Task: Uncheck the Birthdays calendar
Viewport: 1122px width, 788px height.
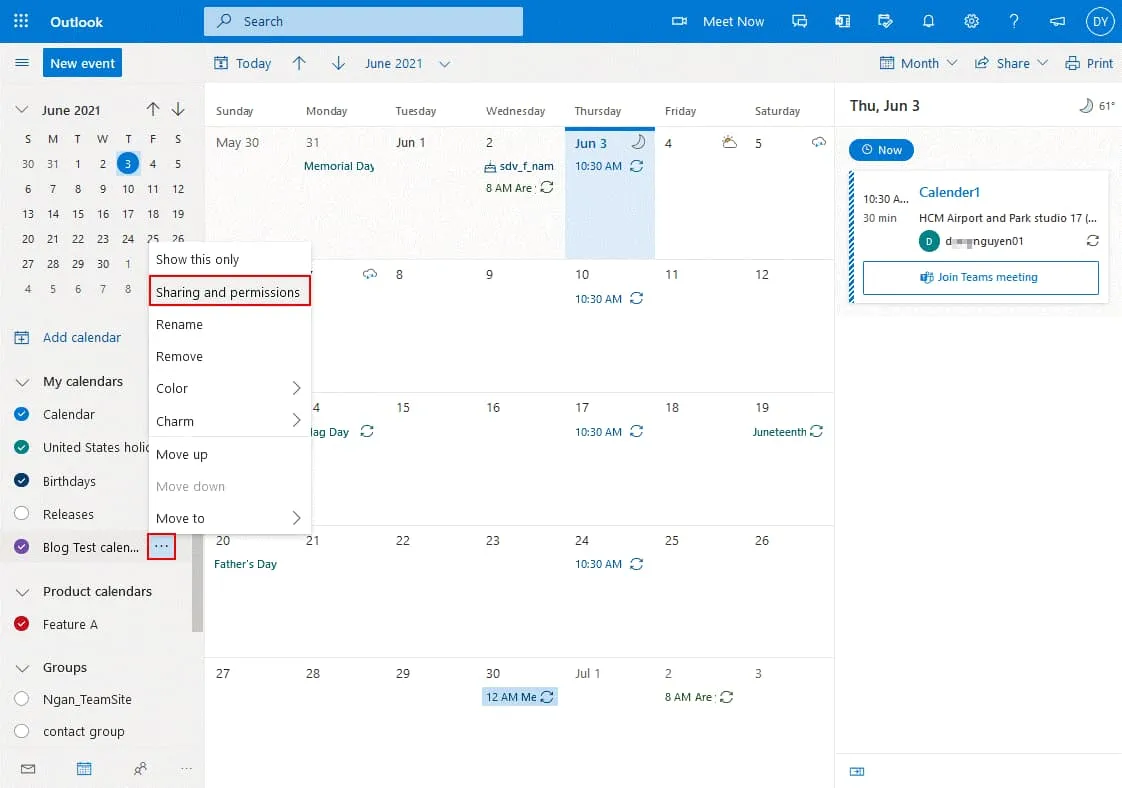Action: pos(22,481)
